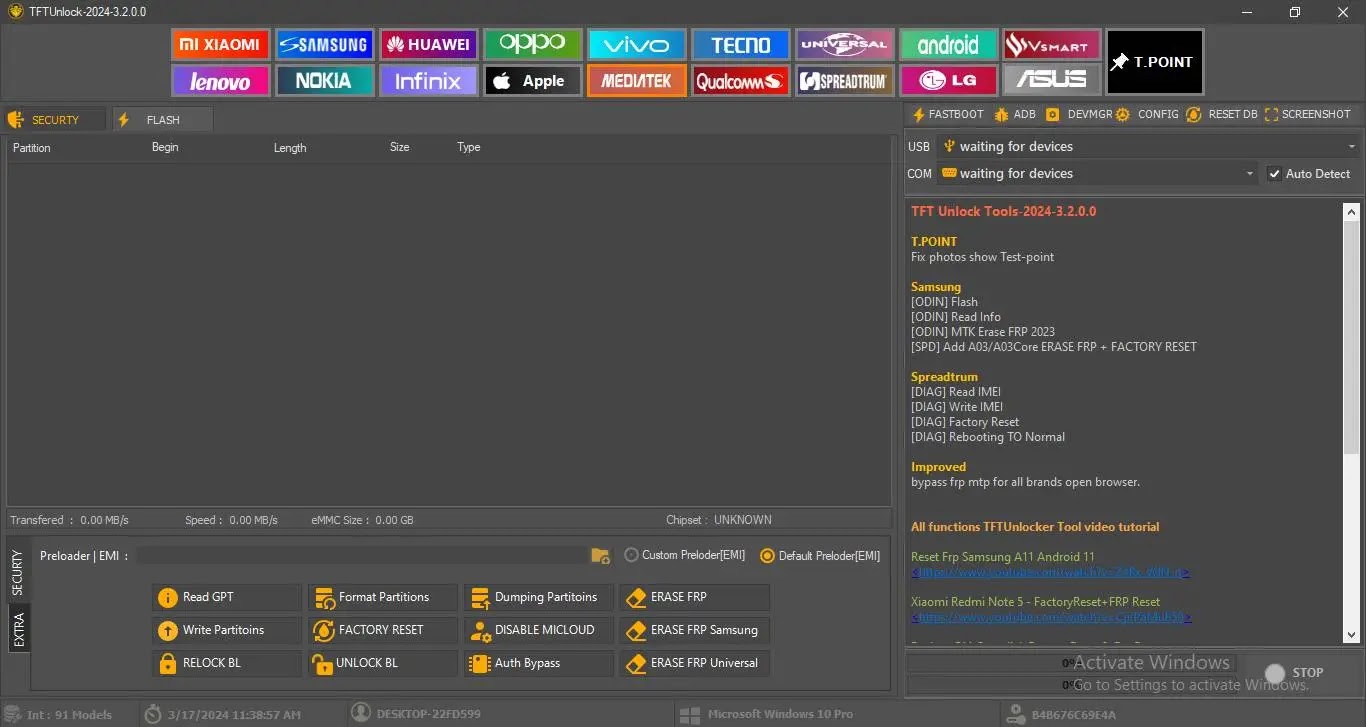Browse for a preloader file folder icon

click(x=600, y=555)
